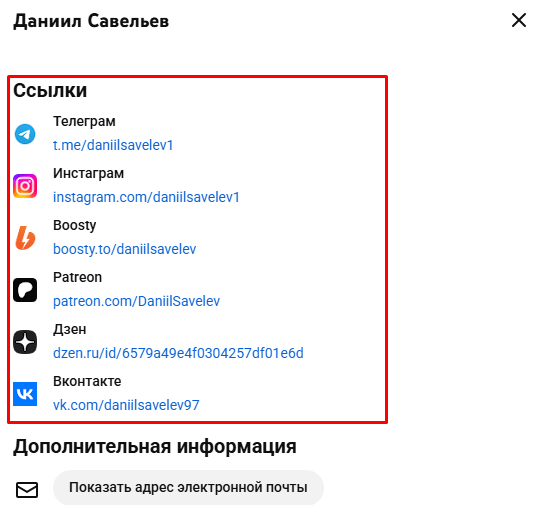Click the Telegram paper-plane icon
Viewport: 537px width, 520px height.
(25, 134)
